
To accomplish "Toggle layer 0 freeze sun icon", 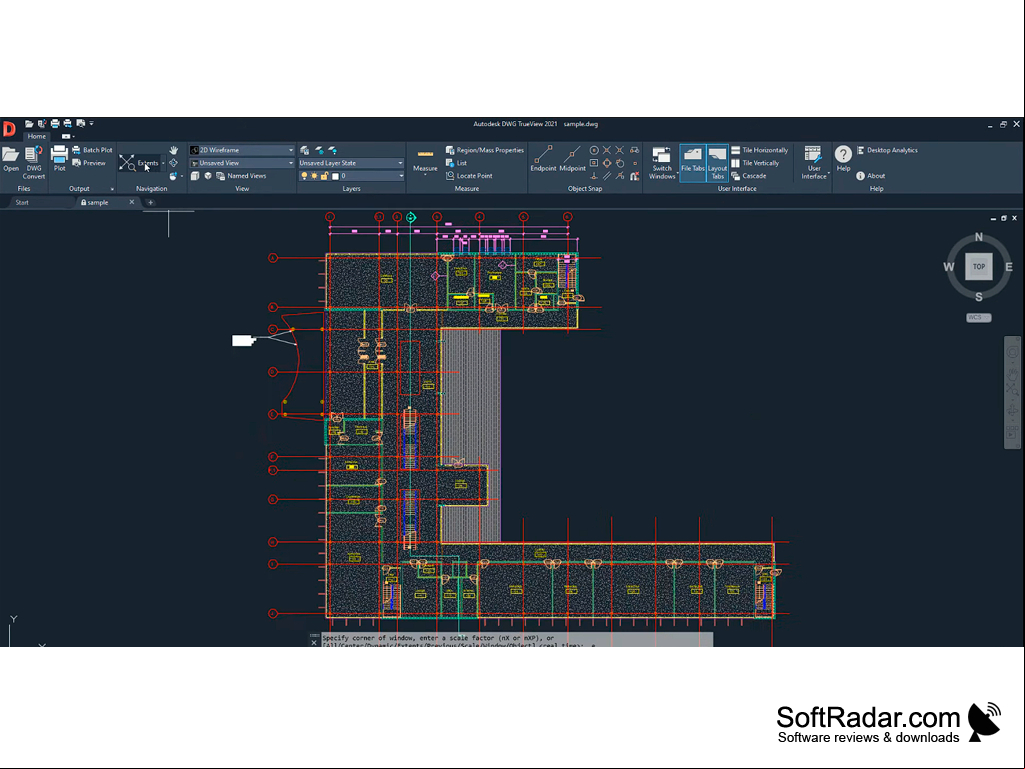I will pos(314,176).
